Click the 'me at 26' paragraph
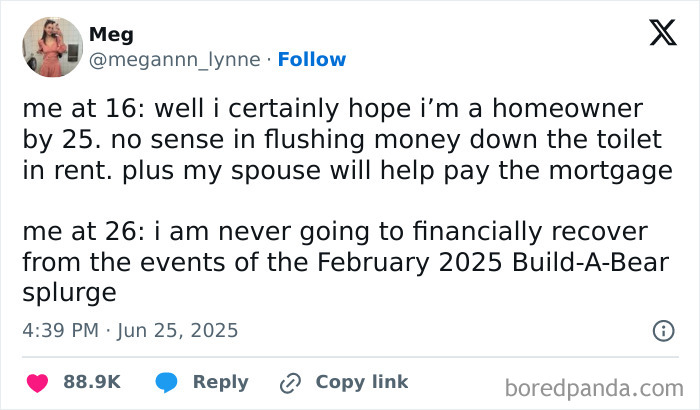This screenshot has height=410, width=700. pos(346,262)
